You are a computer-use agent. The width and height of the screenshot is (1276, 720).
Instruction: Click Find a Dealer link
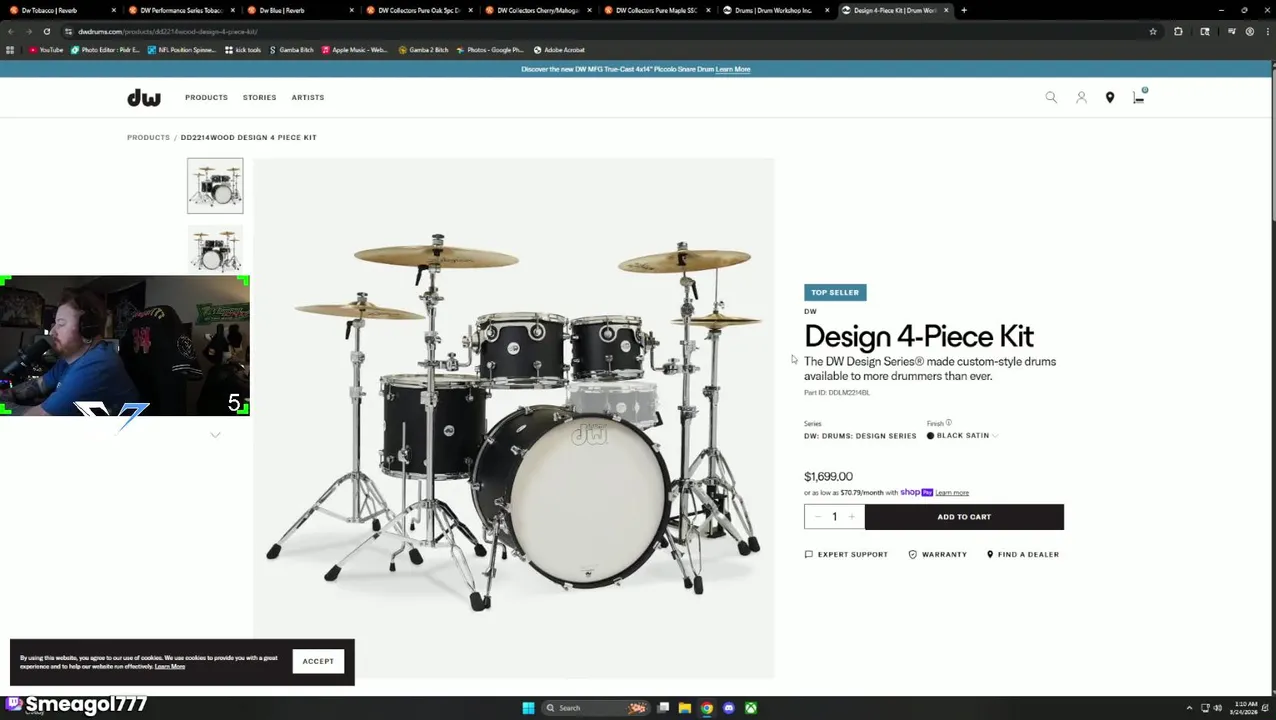[x=1022, y=554]
